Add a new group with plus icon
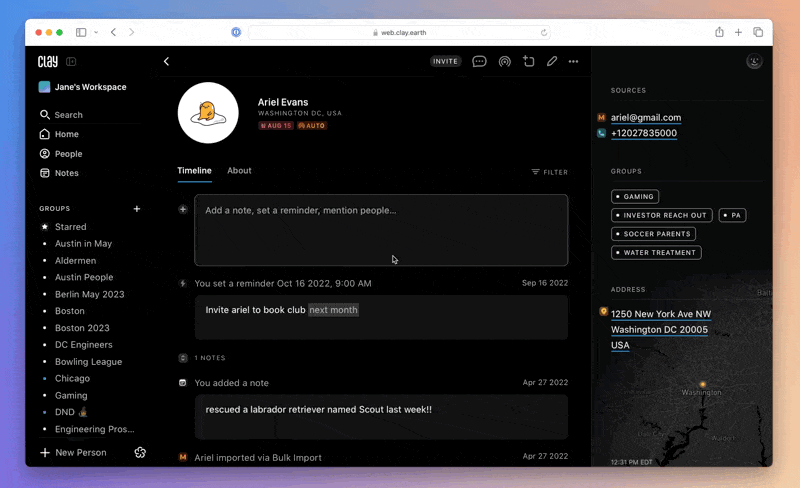The image size is (800, 488). [x=137, y=208]
